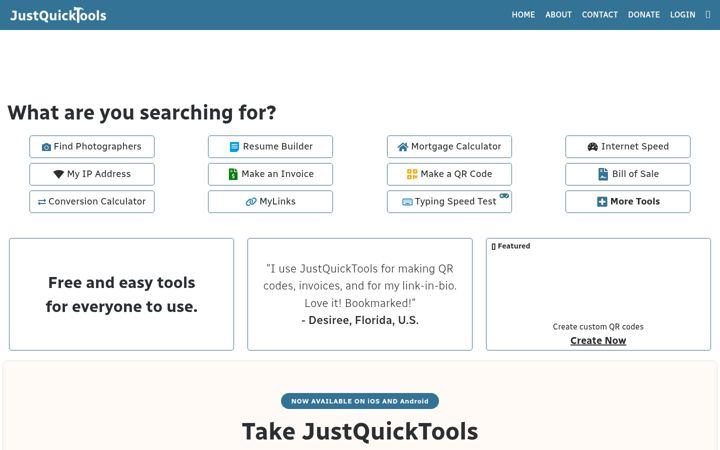Open the Bill of Sale tool

tap(628, 174)
